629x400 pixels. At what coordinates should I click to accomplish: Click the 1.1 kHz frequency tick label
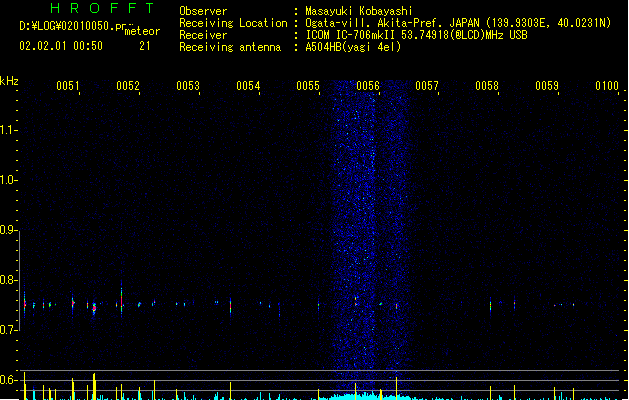(x=8, y=130)
